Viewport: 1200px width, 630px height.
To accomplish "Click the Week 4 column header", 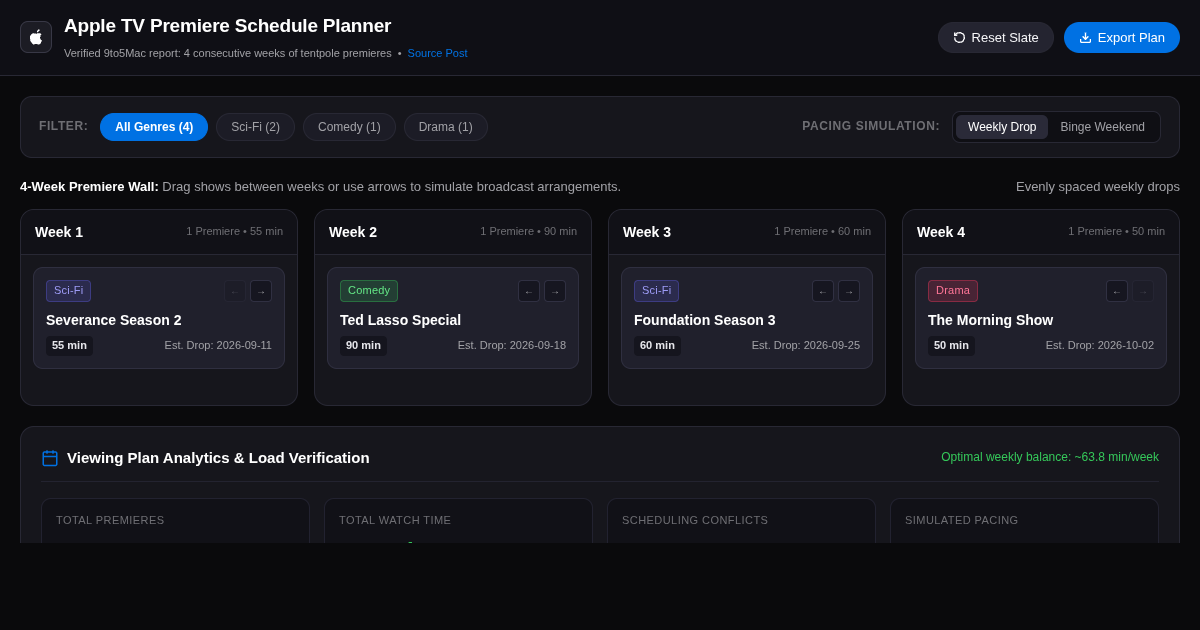I will click(1041, 232).
